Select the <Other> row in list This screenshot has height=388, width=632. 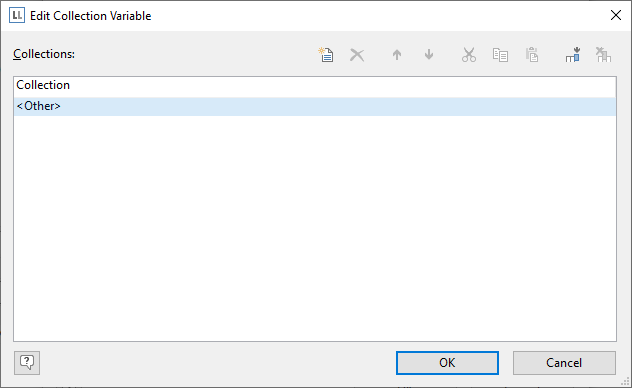315,106
